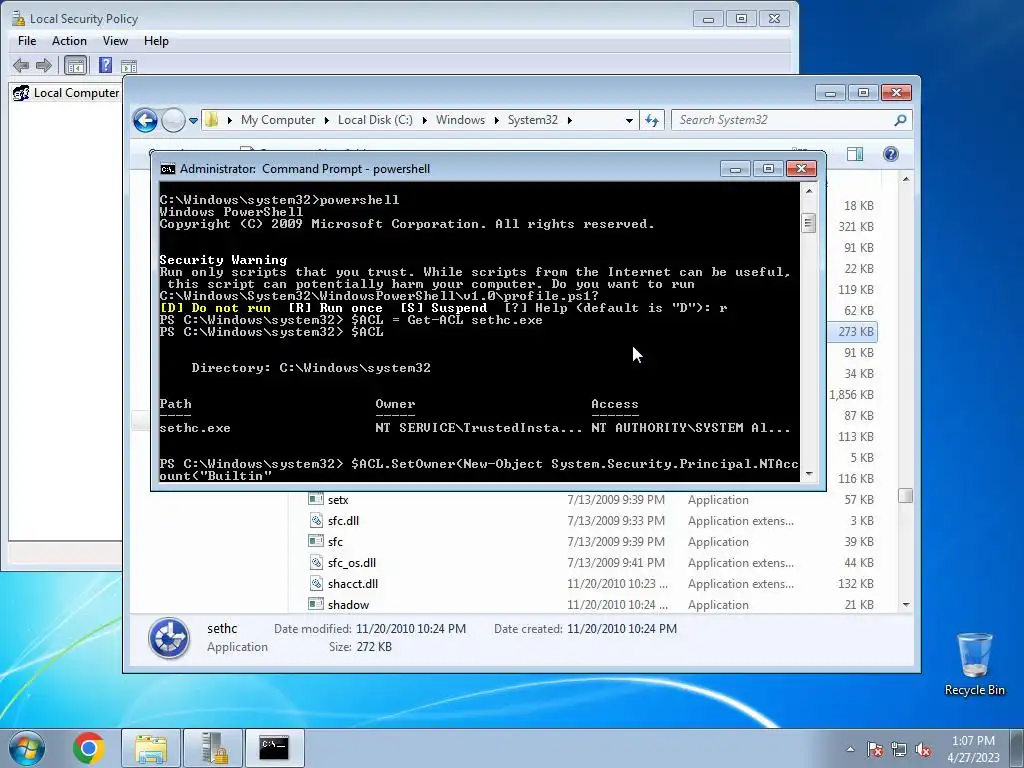Click Windows in address breadcrumb
The height and width of the screenshot is (768, 1024).
click(460, 120)
